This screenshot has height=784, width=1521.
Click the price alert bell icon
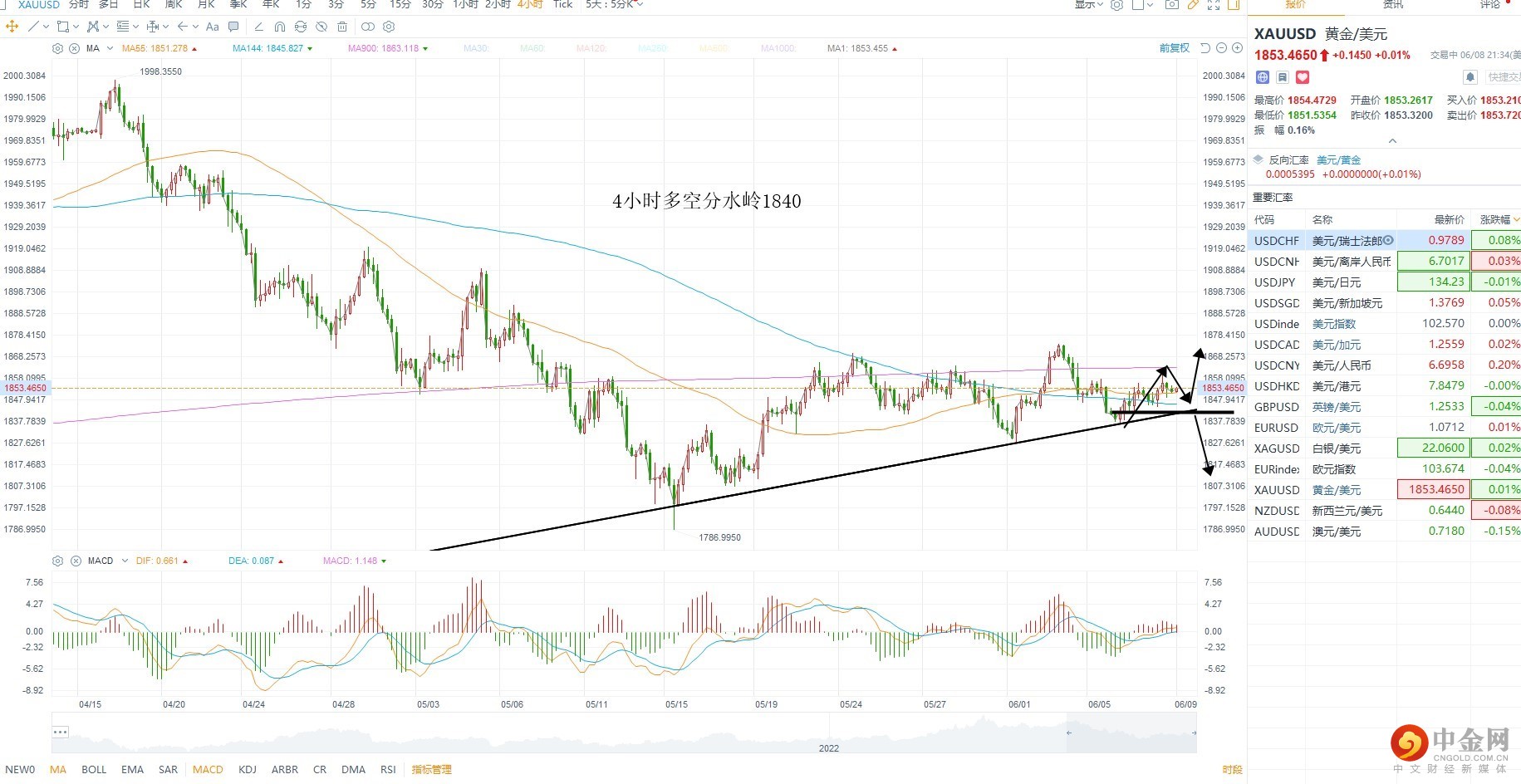coord(1469,77)
